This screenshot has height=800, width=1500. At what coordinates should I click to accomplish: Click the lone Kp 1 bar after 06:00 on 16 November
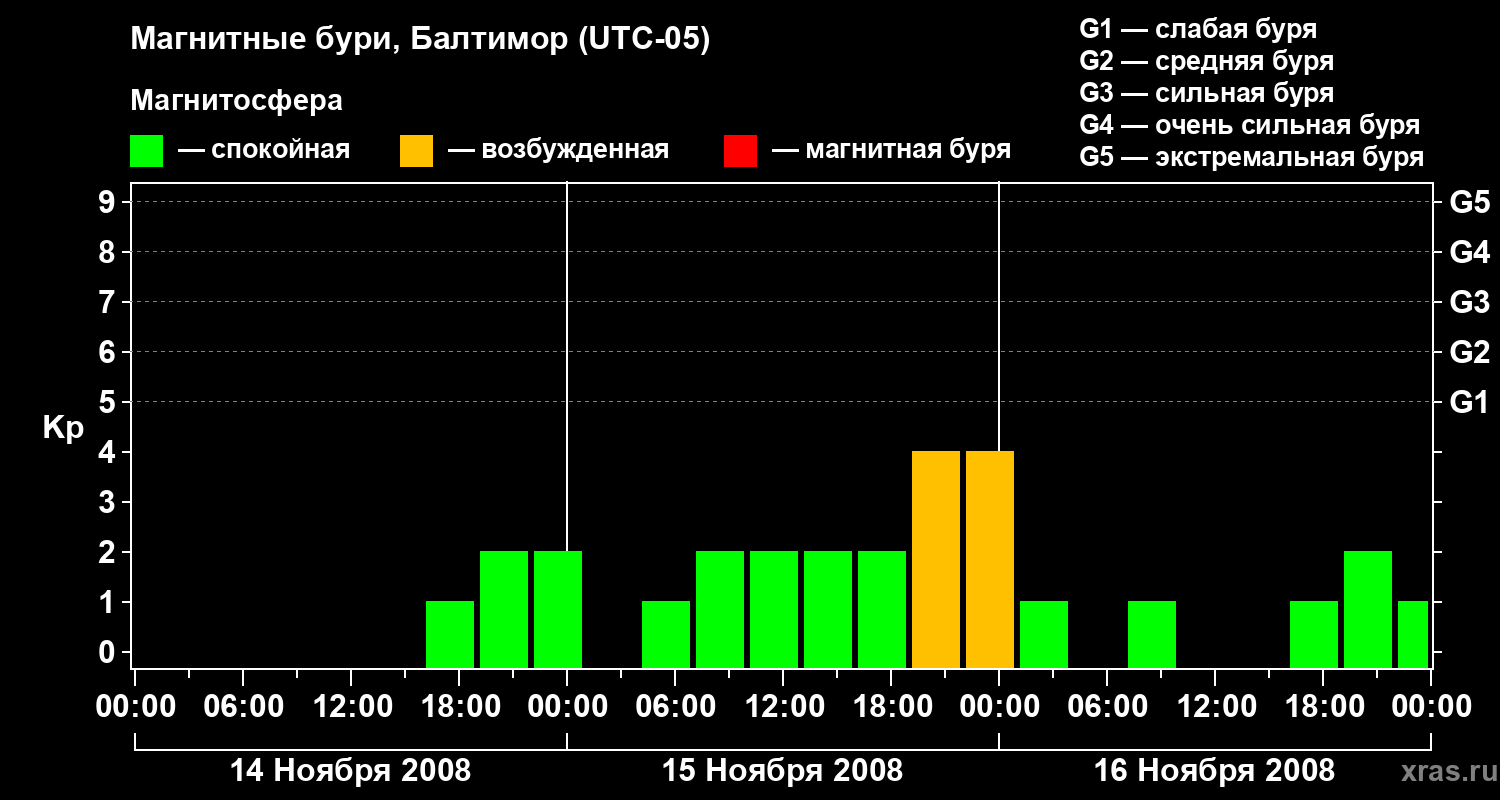pyautogui.click(x=1152, y=634)
